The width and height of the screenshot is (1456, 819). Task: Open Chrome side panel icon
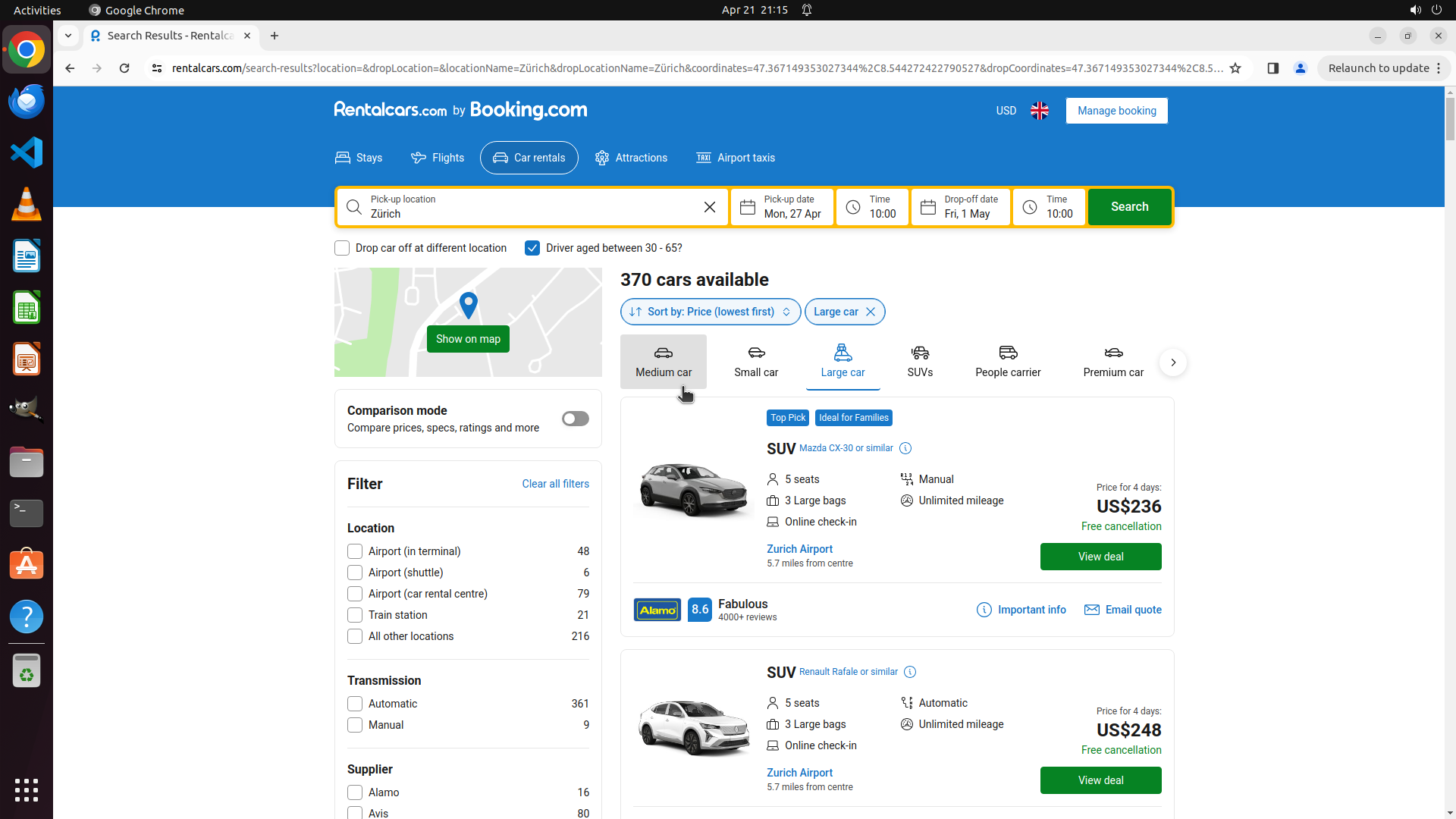pos(1273,68)
